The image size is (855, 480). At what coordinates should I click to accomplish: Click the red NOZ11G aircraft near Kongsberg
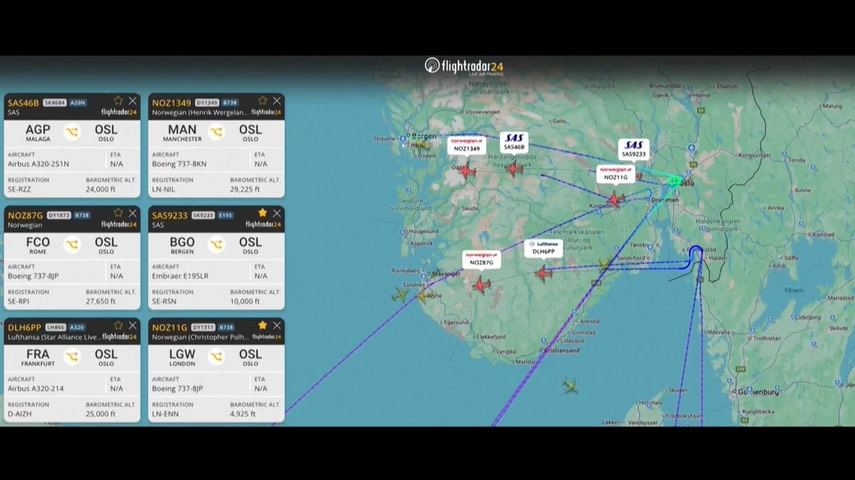[615, 199]
